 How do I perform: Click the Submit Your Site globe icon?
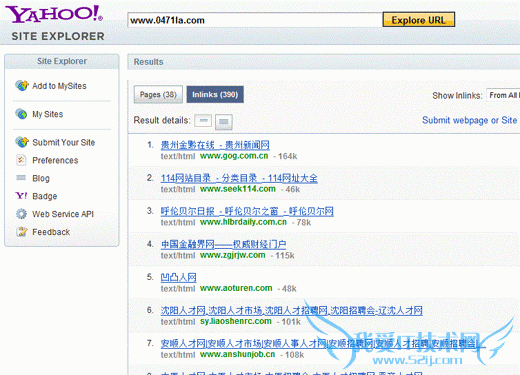pyautogui.click(x=22, y=142)
